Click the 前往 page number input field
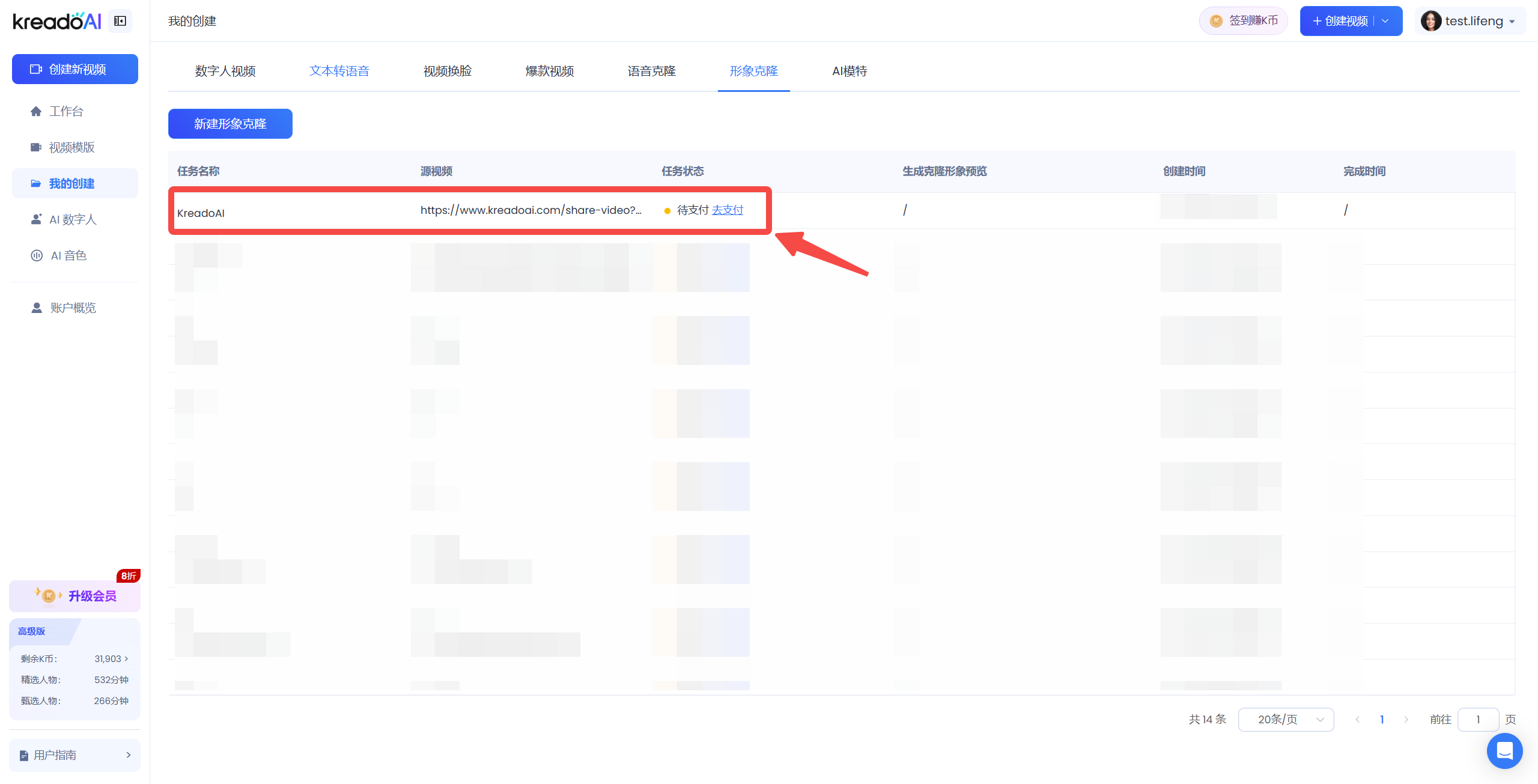Viewport: 1538px width, 784px height. [x=1477, y=719]
